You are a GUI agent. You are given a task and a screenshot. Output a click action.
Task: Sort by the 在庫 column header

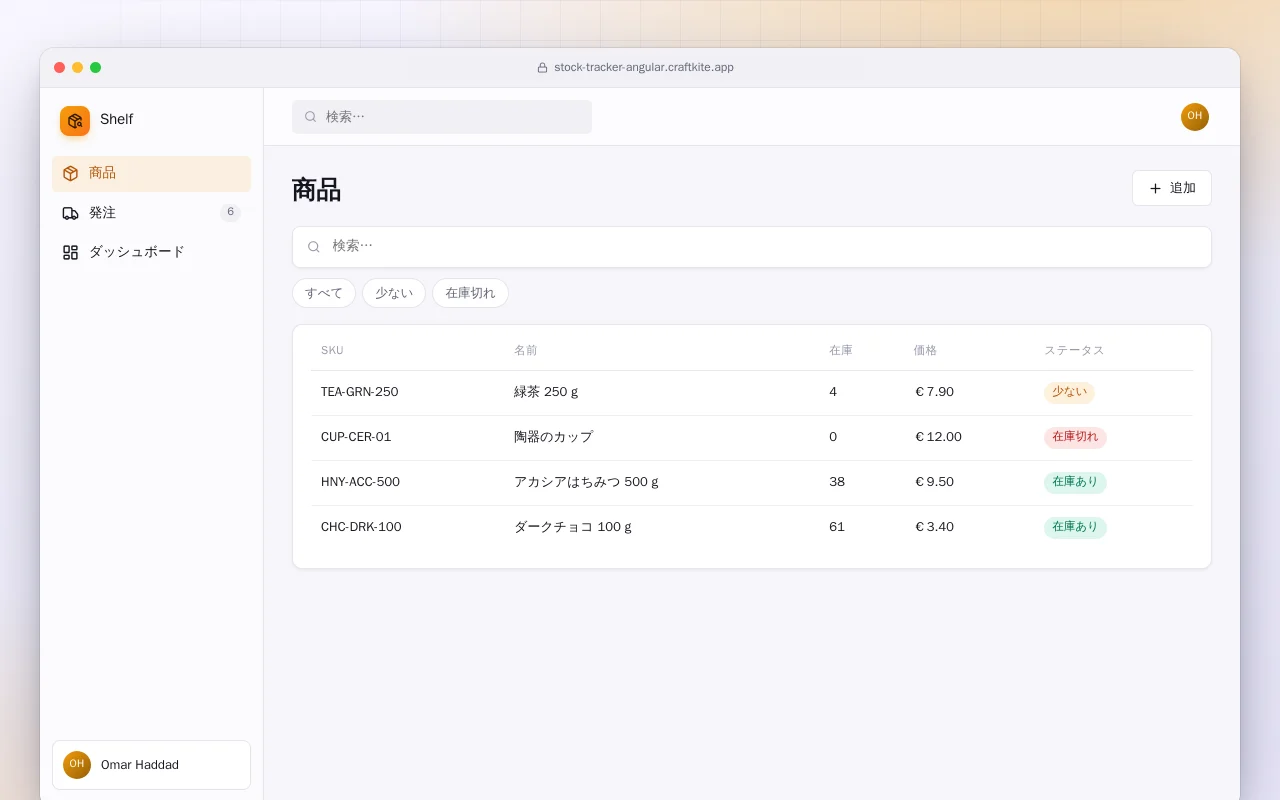[x=841, y=351]
